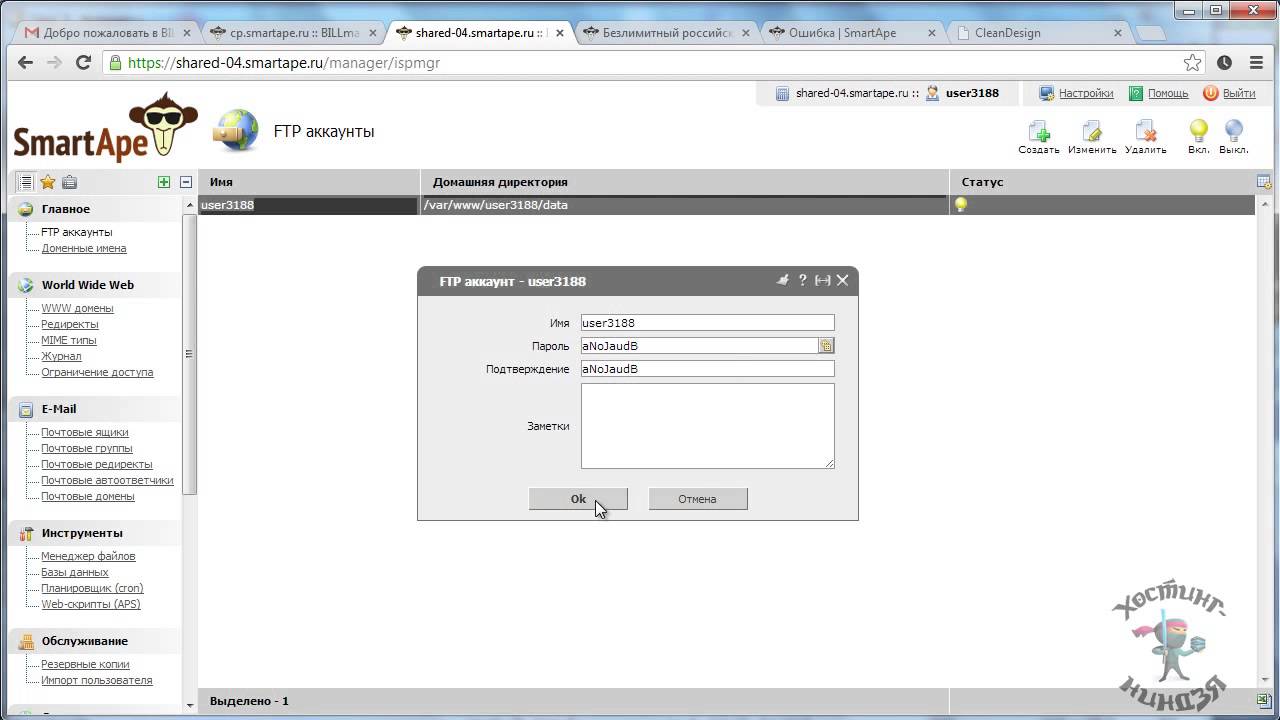Click the table settings icon at column header

(x=1264, y=181)
